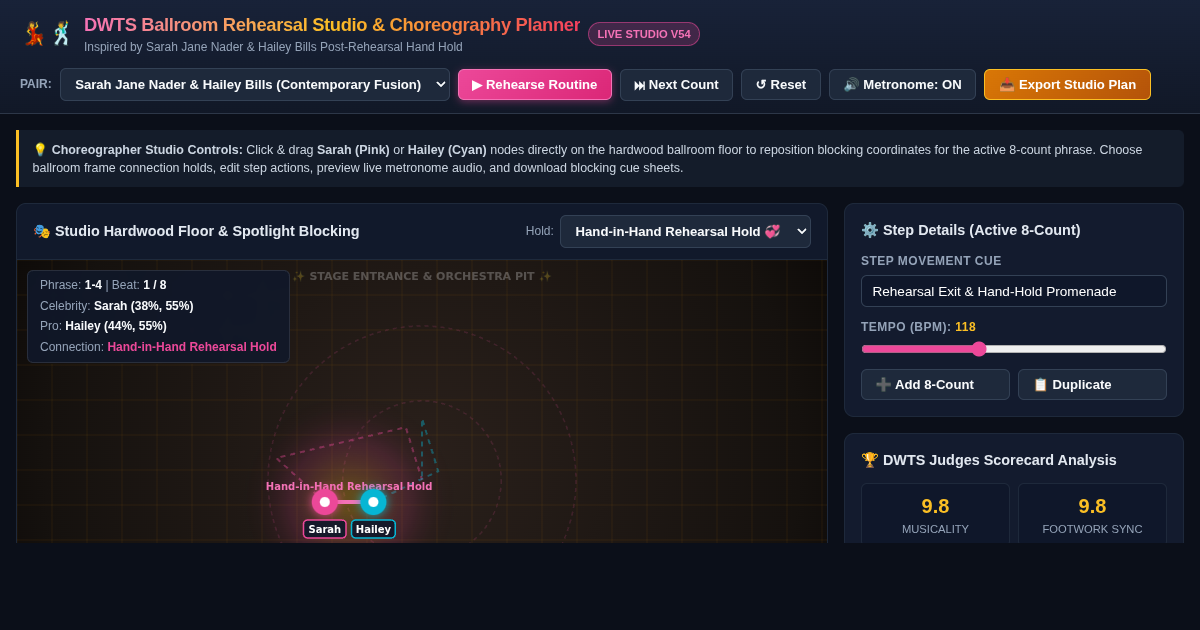Image resolution: width=1200 pixels, height=630 pixels.
Task: Click the Pro Hailey coordinates line
Action: click(103, 326)
